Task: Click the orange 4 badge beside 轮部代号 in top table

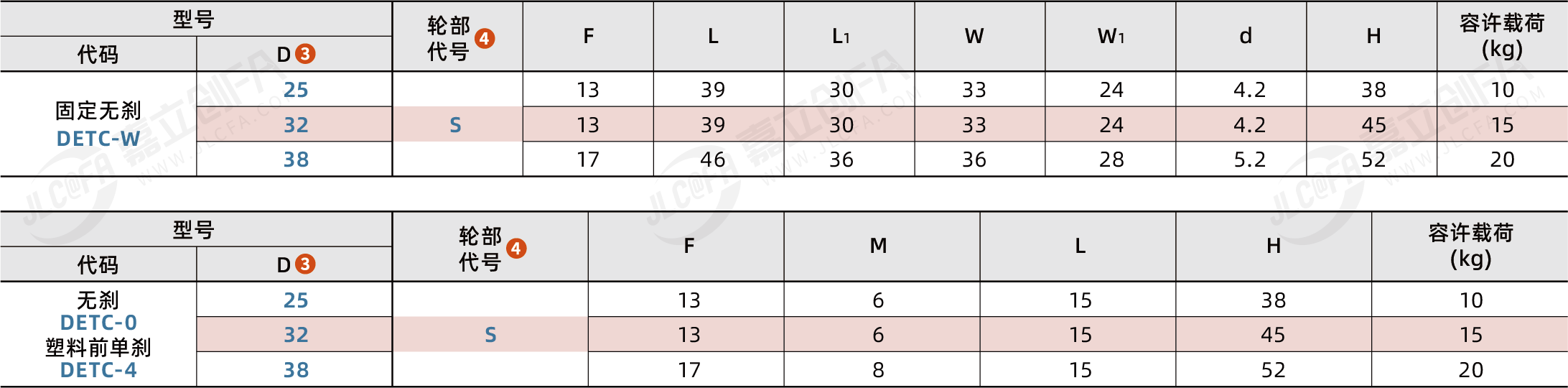Action: (x=485, y=38)
